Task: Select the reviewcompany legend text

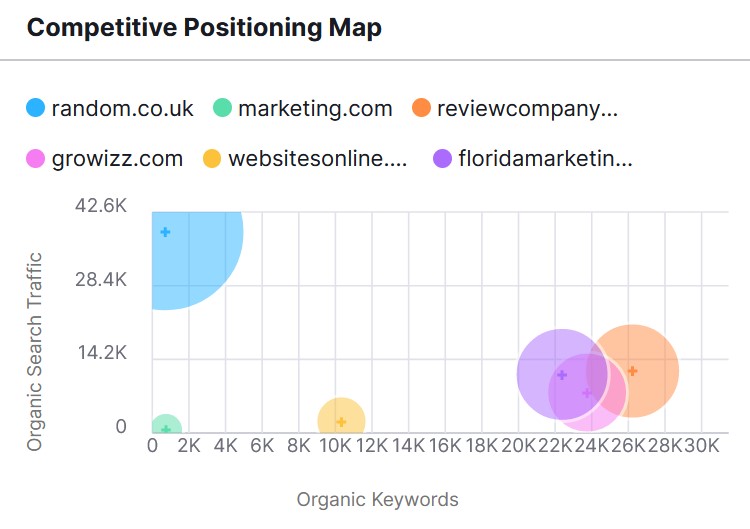Action: pyautogui.click(x=528, y=109)
